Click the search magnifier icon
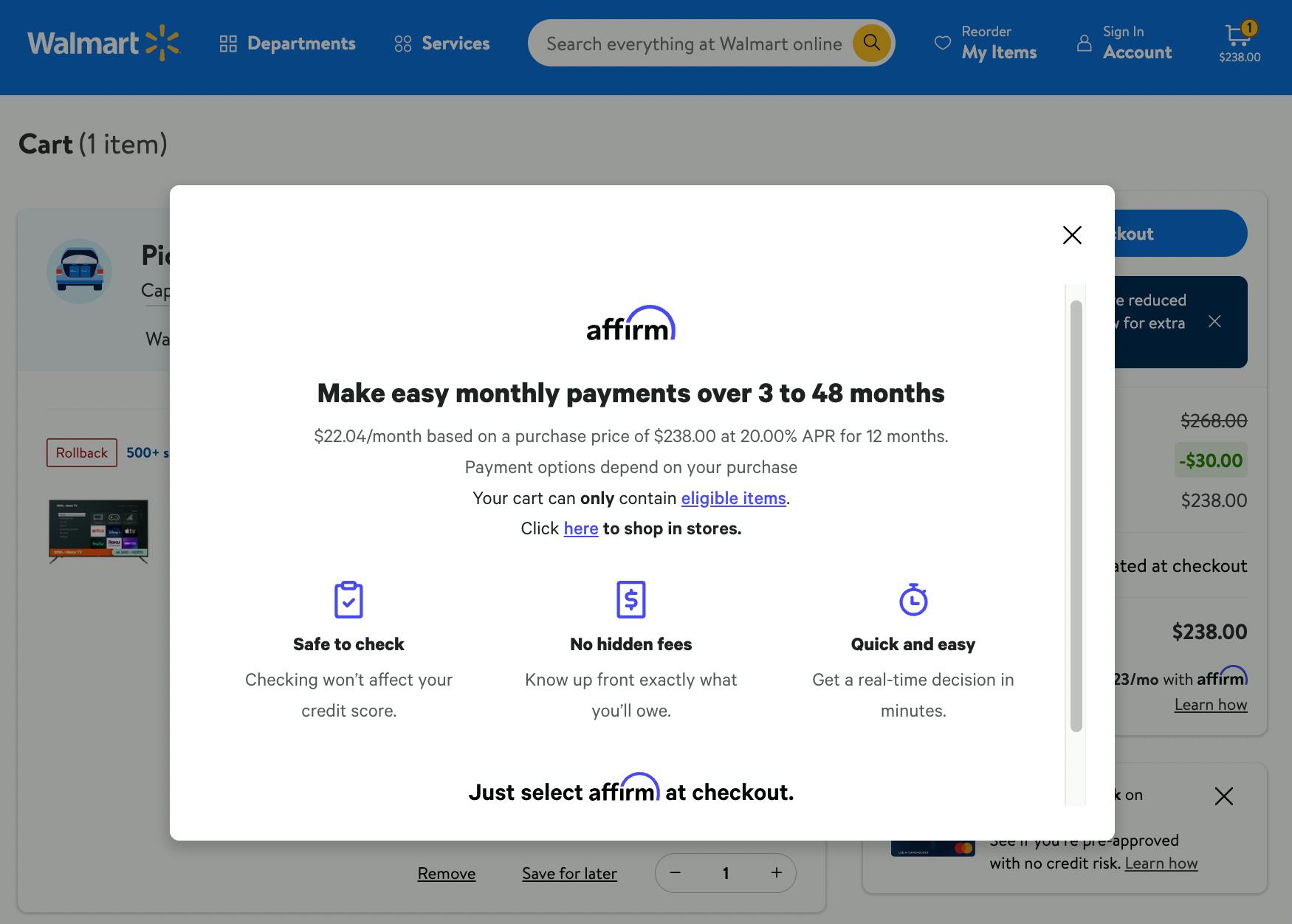This screenshot has height=924, width=1292. (x=871, y=43)
